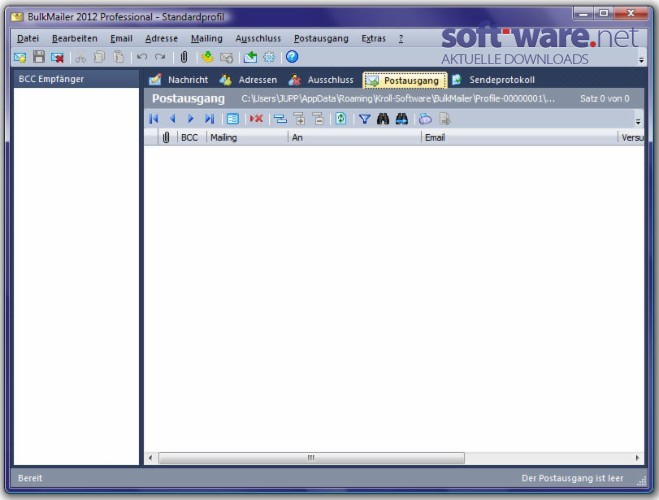
Task: Open the Adresse menu
Action: 161,39
